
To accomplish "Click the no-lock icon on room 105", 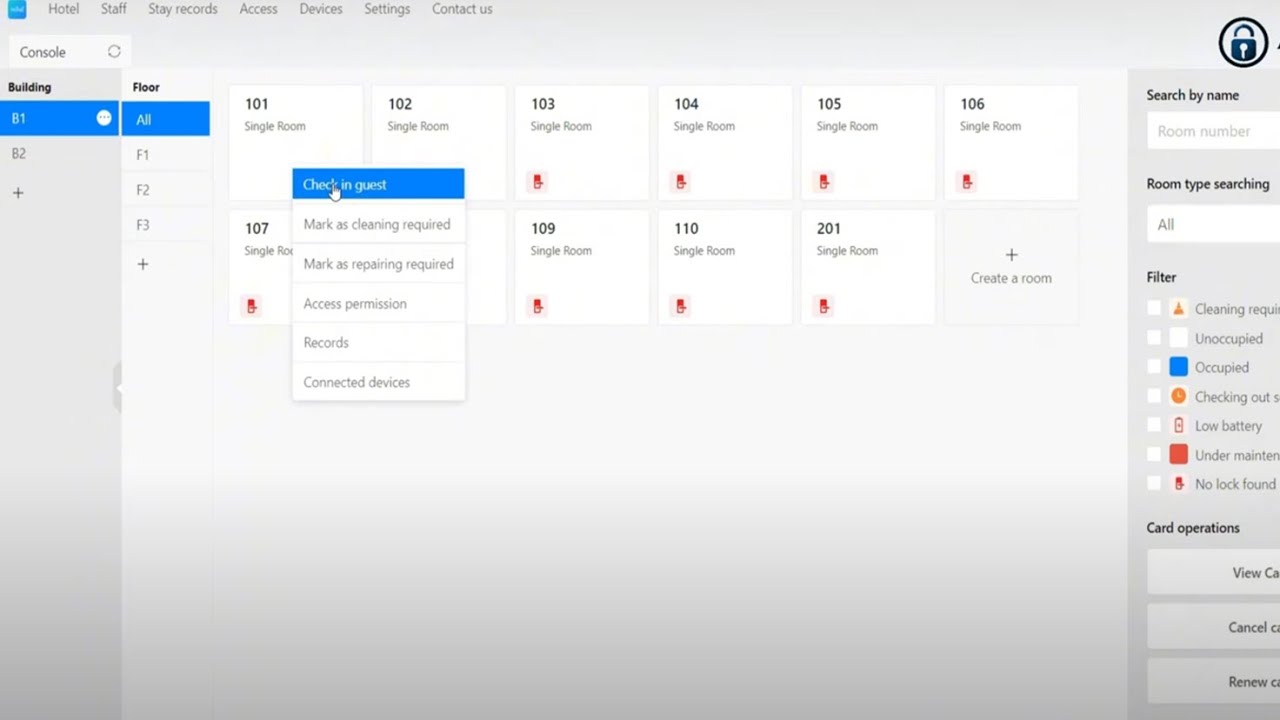I will tap(824, 182).
